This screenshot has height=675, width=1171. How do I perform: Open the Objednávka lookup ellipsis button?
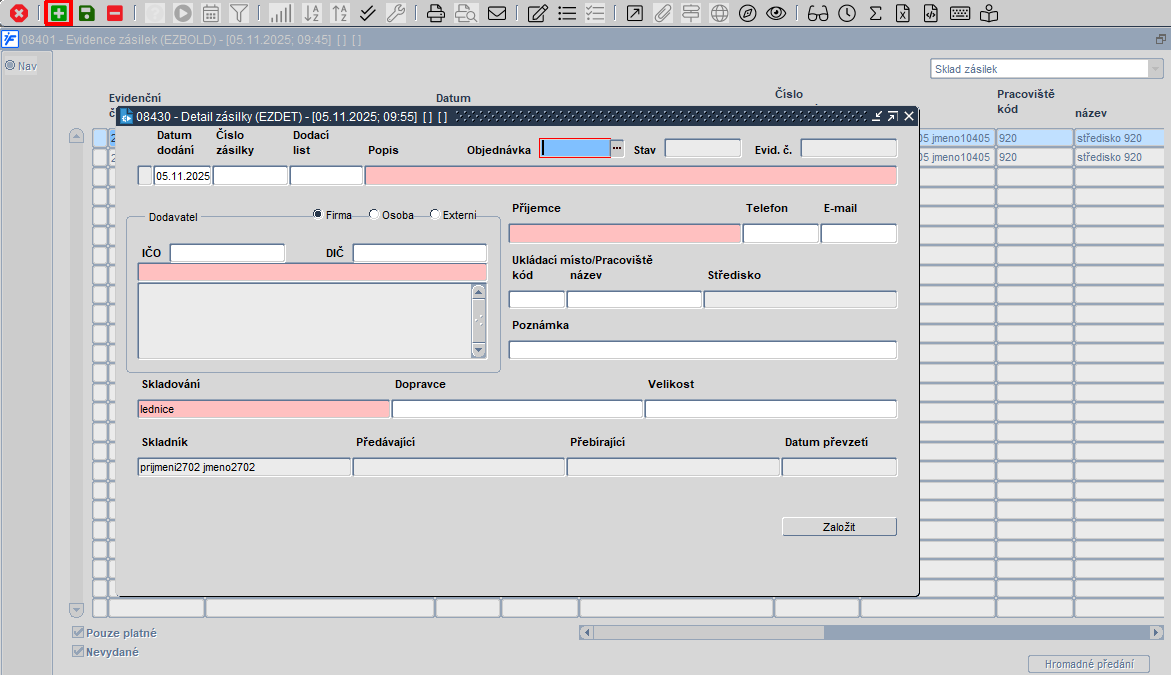tap(617, 148)
